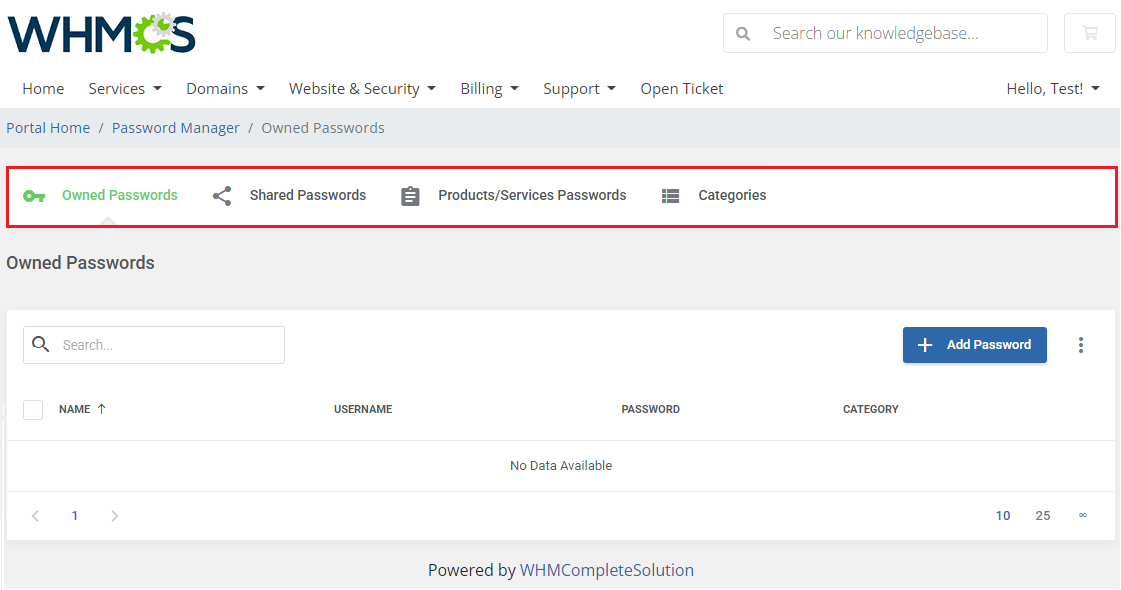Viewport: 1121px width, 590px height.
Task: Show 25 entries per page
Action: [1043, 516]
